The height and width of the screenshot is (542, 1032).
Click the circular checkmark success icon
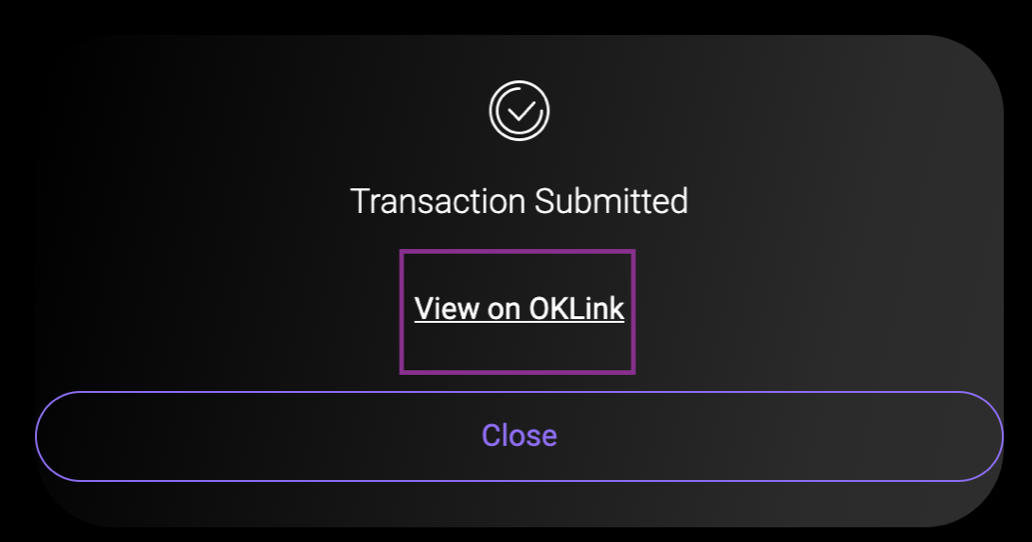pyautogui.click(x=519, y=111)
